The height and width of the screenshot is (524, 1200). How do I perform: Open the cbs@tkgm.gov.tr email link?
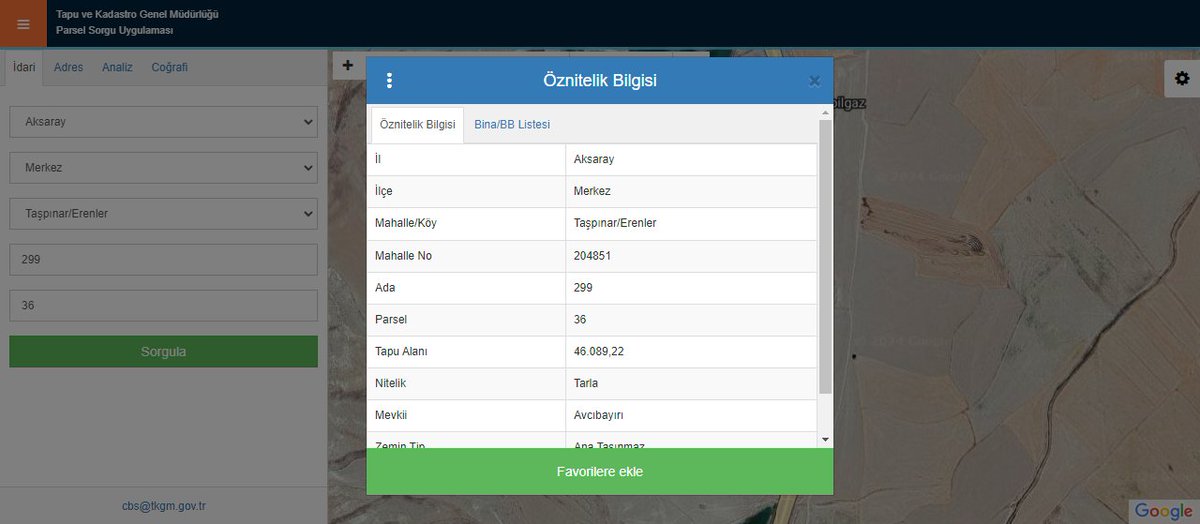(x=164, y=506)
